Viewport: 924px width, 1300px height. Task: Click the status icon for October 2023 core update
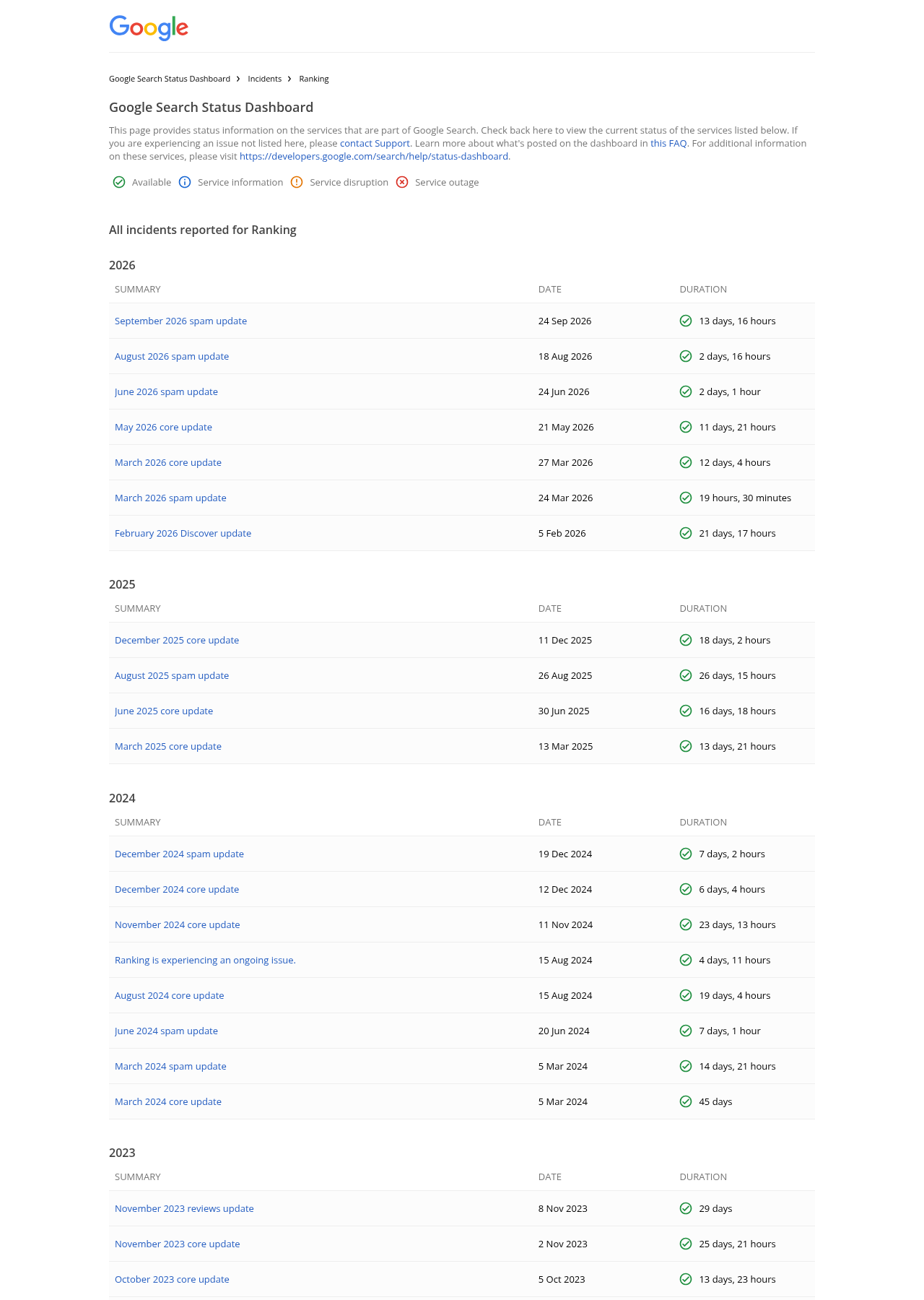click(686, 1279)
